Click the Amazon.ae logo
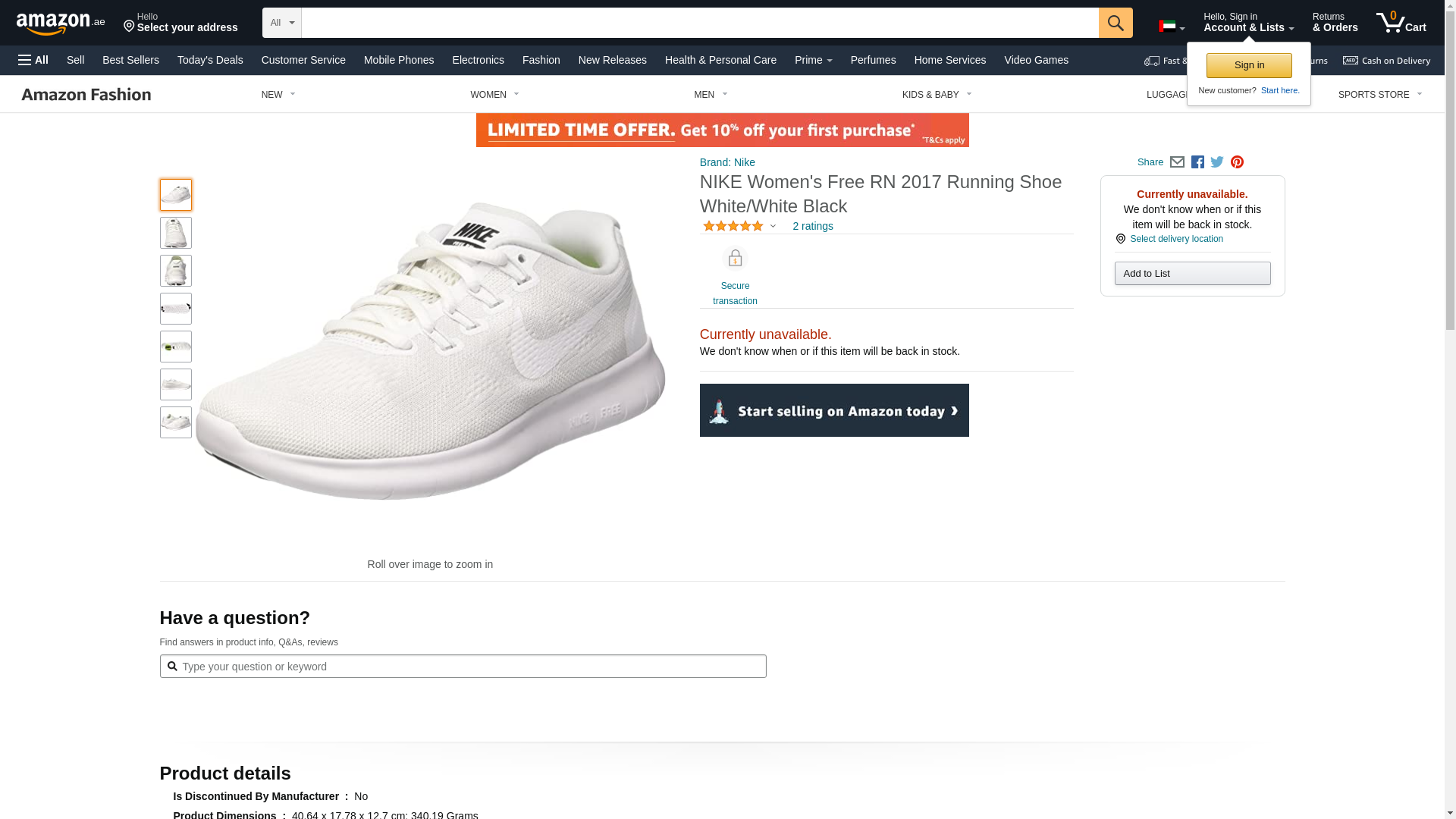Screen dimensions: 1456x819 pyautogui.click(x=61, y=24)
